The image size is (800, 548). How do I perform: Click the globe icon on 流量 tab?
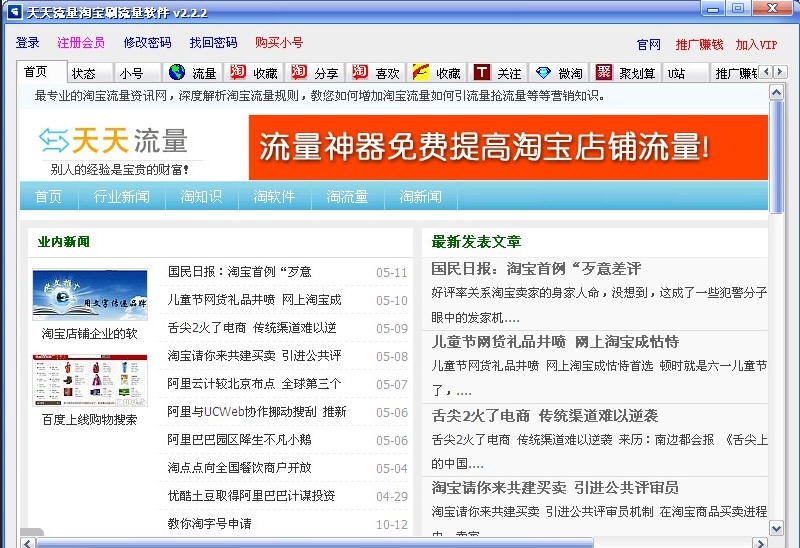(177, 72)
